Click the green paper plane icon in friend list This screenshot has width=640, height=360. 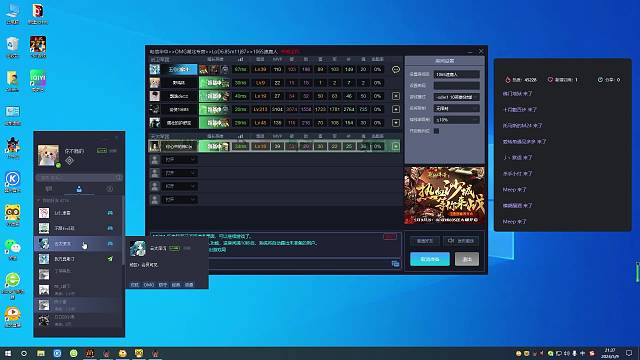tap(110, 259)
